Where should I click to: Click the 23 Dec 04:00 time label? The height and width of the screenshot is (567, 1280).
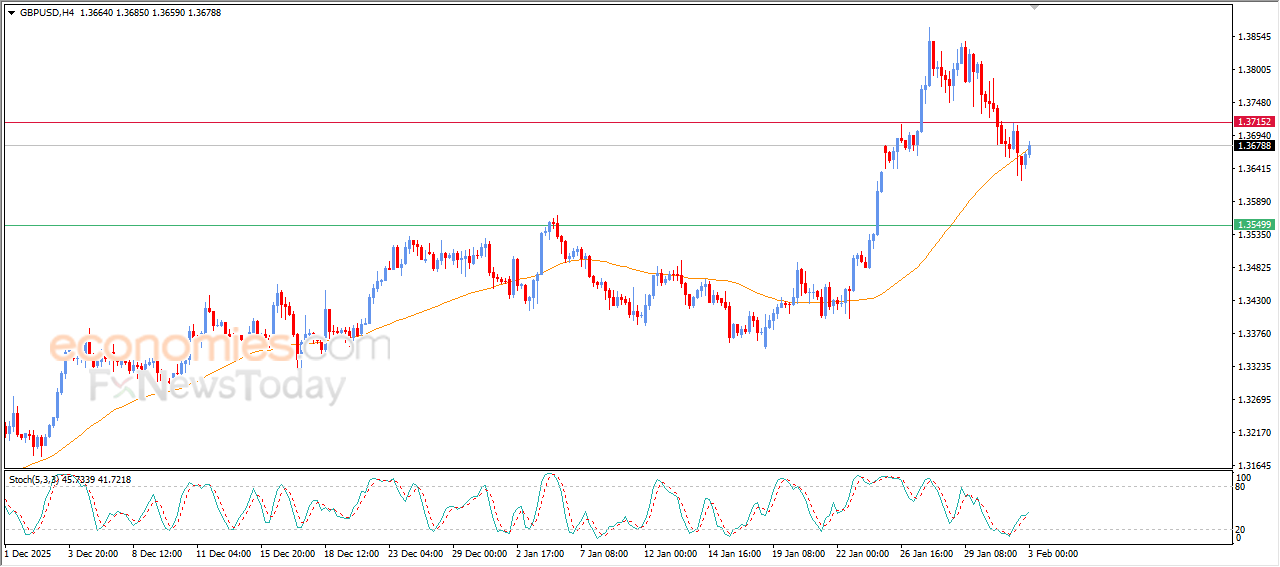pos(415,553)
